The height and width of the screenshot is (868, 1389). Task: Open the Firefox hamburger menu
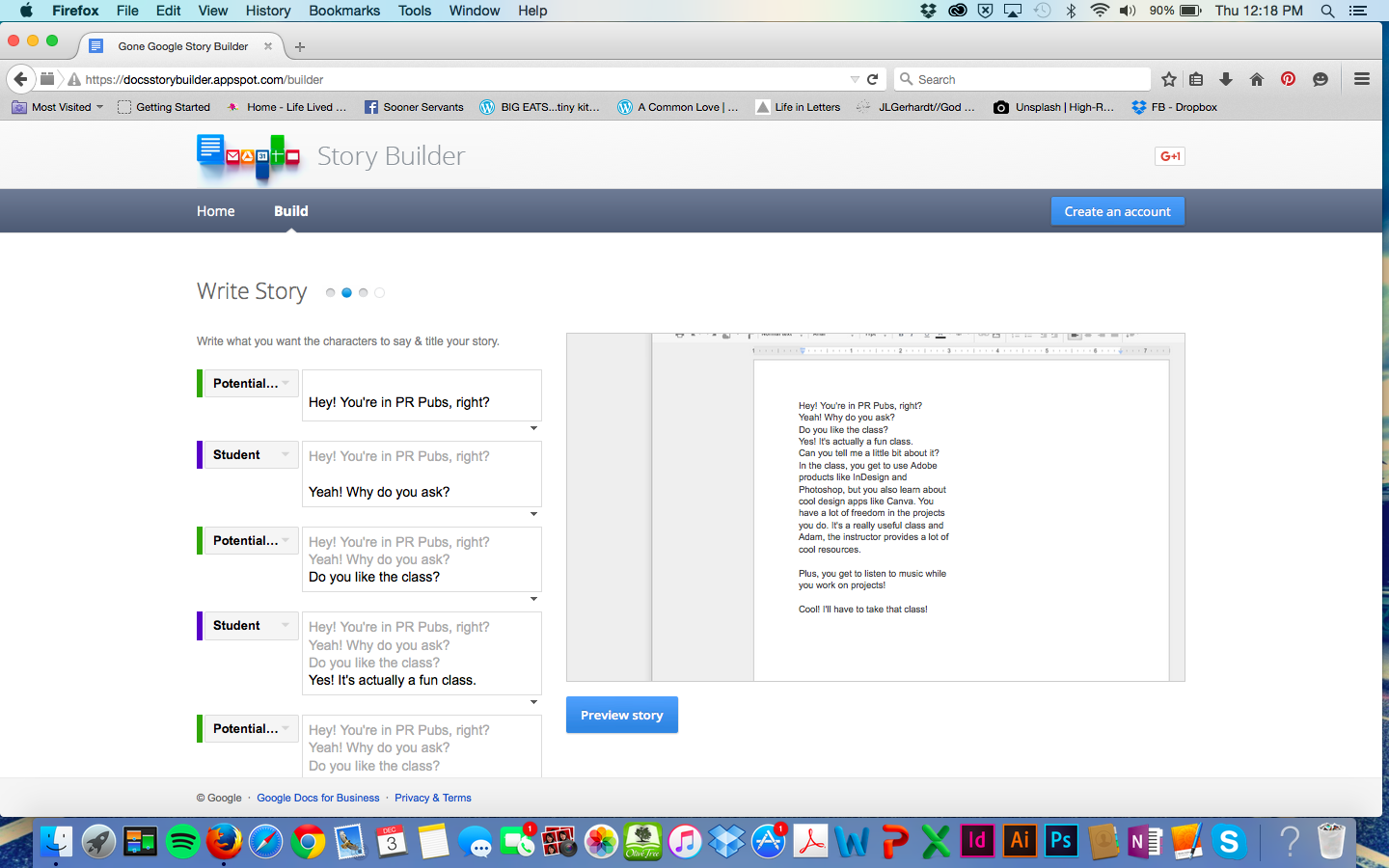tap(1362, 79)
